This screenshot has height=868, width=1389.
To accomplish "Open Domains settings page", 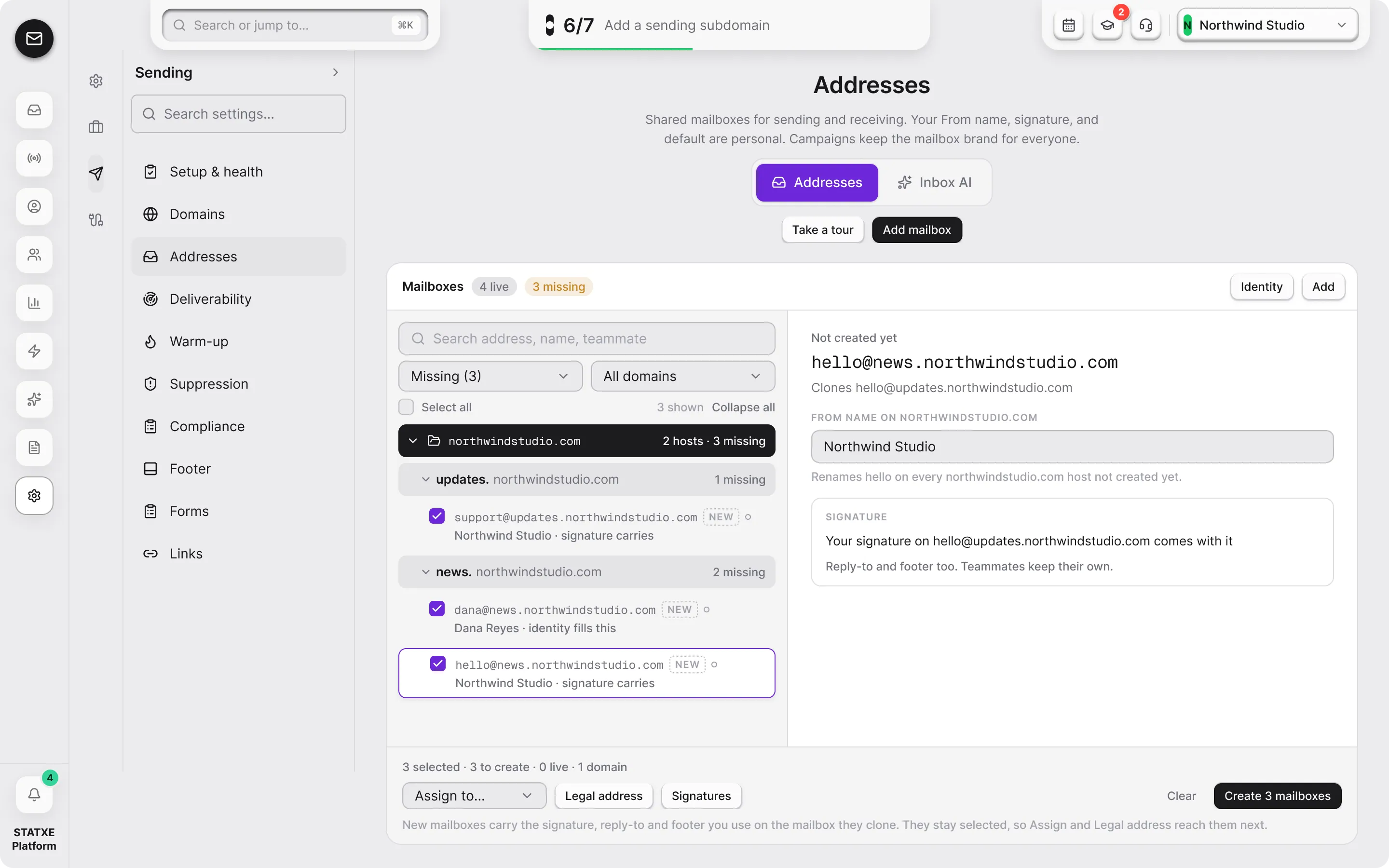I will [x=239, y=214].
